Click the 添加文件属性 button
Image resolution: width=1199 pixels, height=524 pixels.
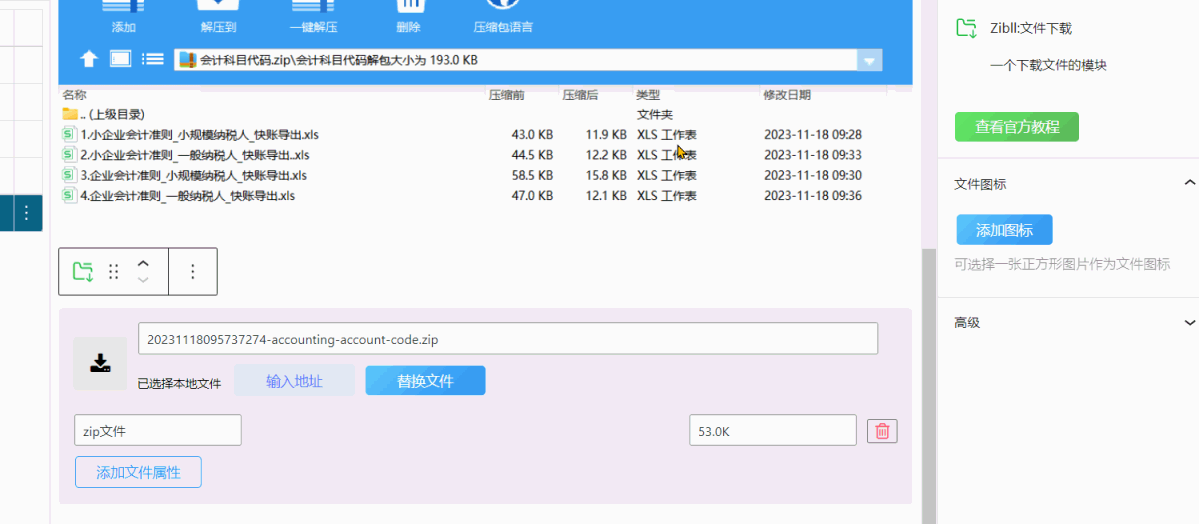[138, 472]
